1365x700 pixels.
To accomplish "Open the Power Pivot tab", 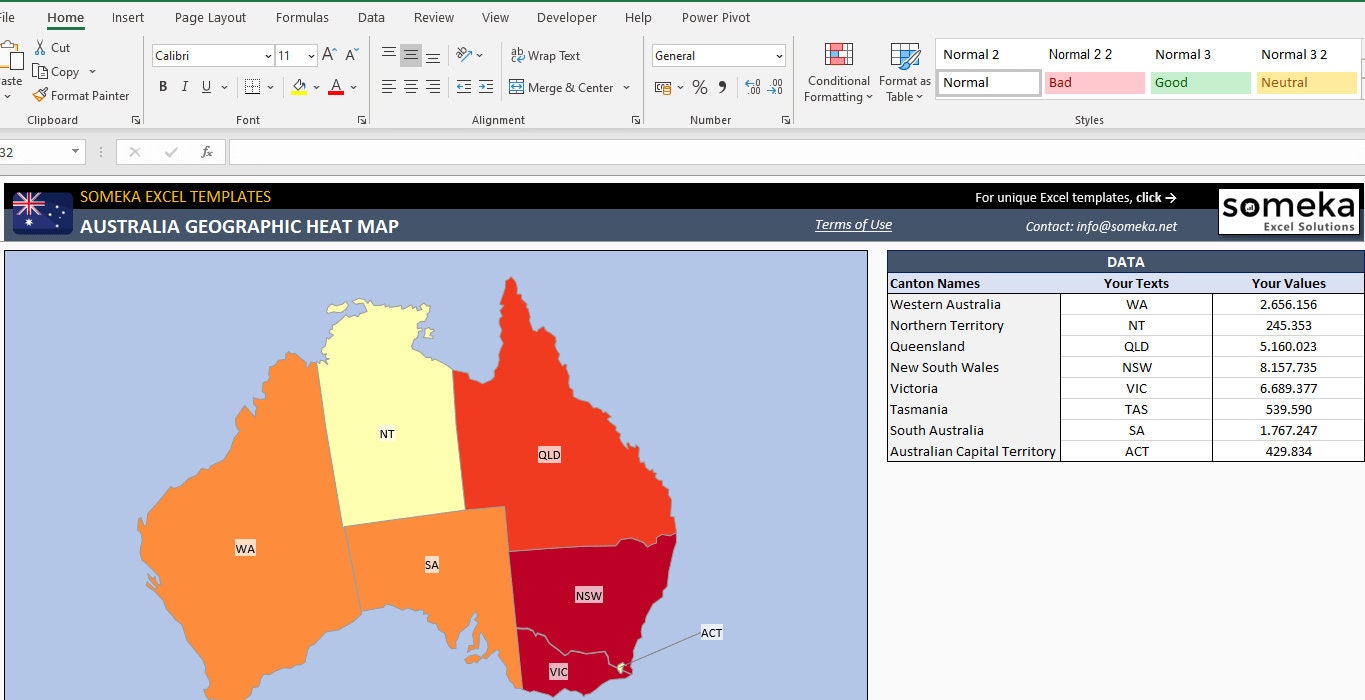I will 715,17.
